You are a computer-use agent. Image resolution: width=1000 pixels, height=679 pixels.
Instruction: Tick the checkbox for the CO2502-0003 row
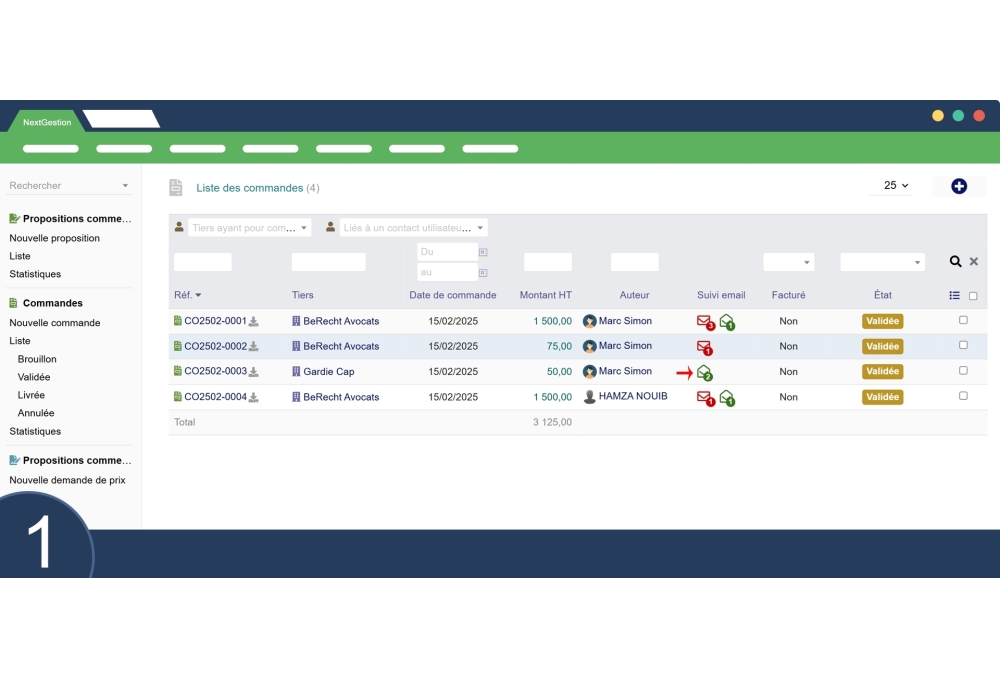click(963, 371)
